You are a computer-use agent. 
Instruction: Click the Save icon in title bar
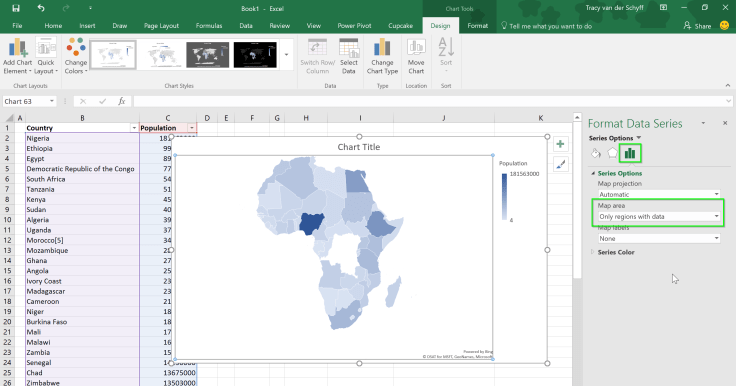click(16, 8)
